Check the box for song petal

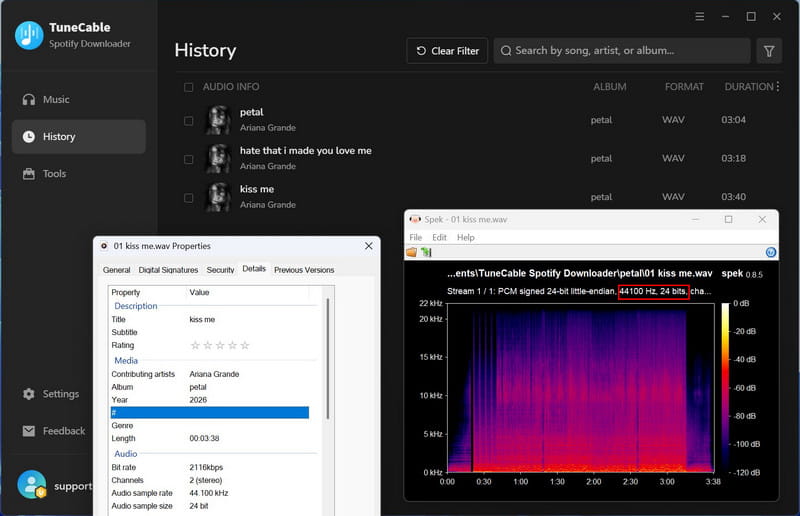point(189,121)
